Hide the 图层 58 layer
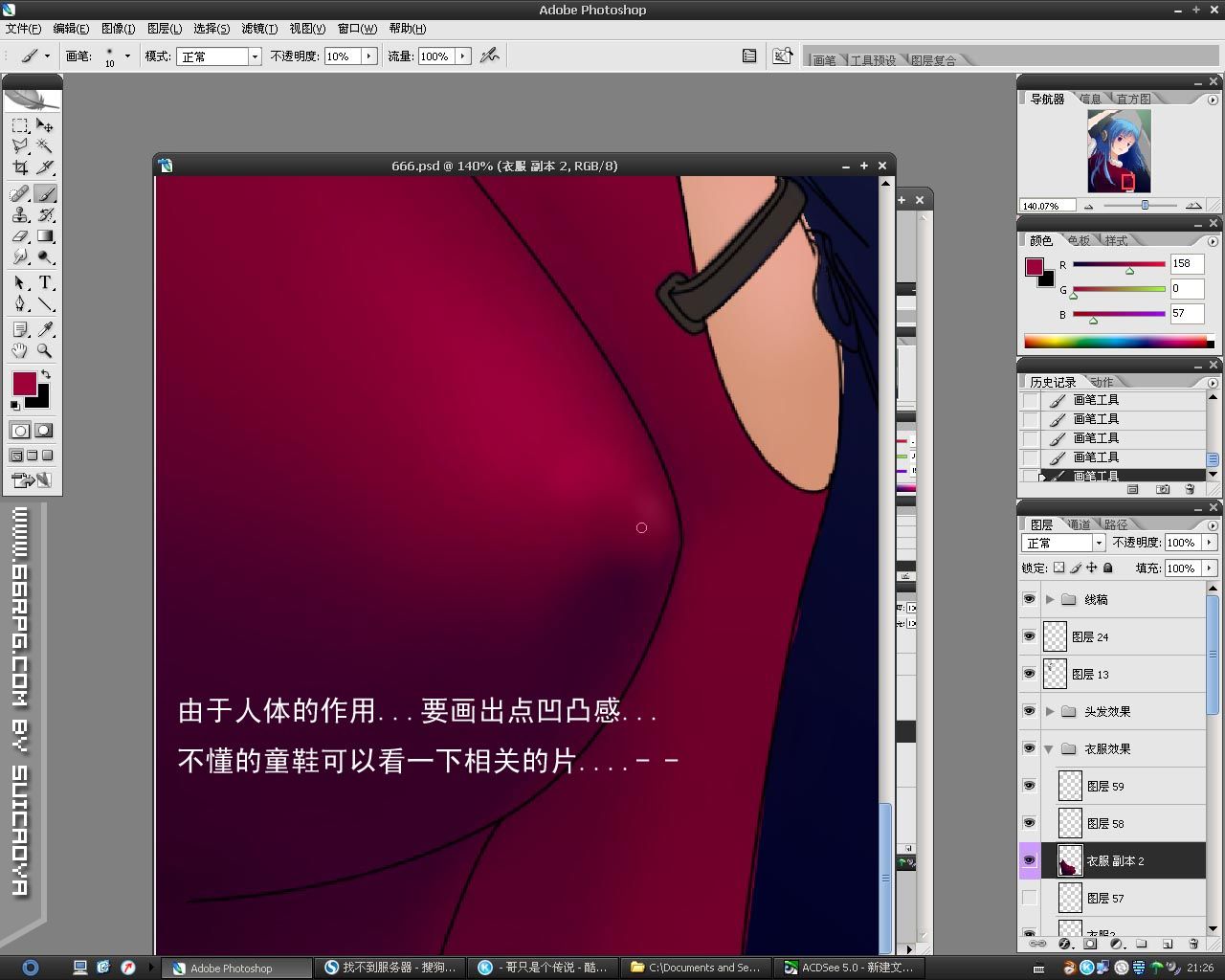Screen dimensions: 1225x980 (1029, 823)
